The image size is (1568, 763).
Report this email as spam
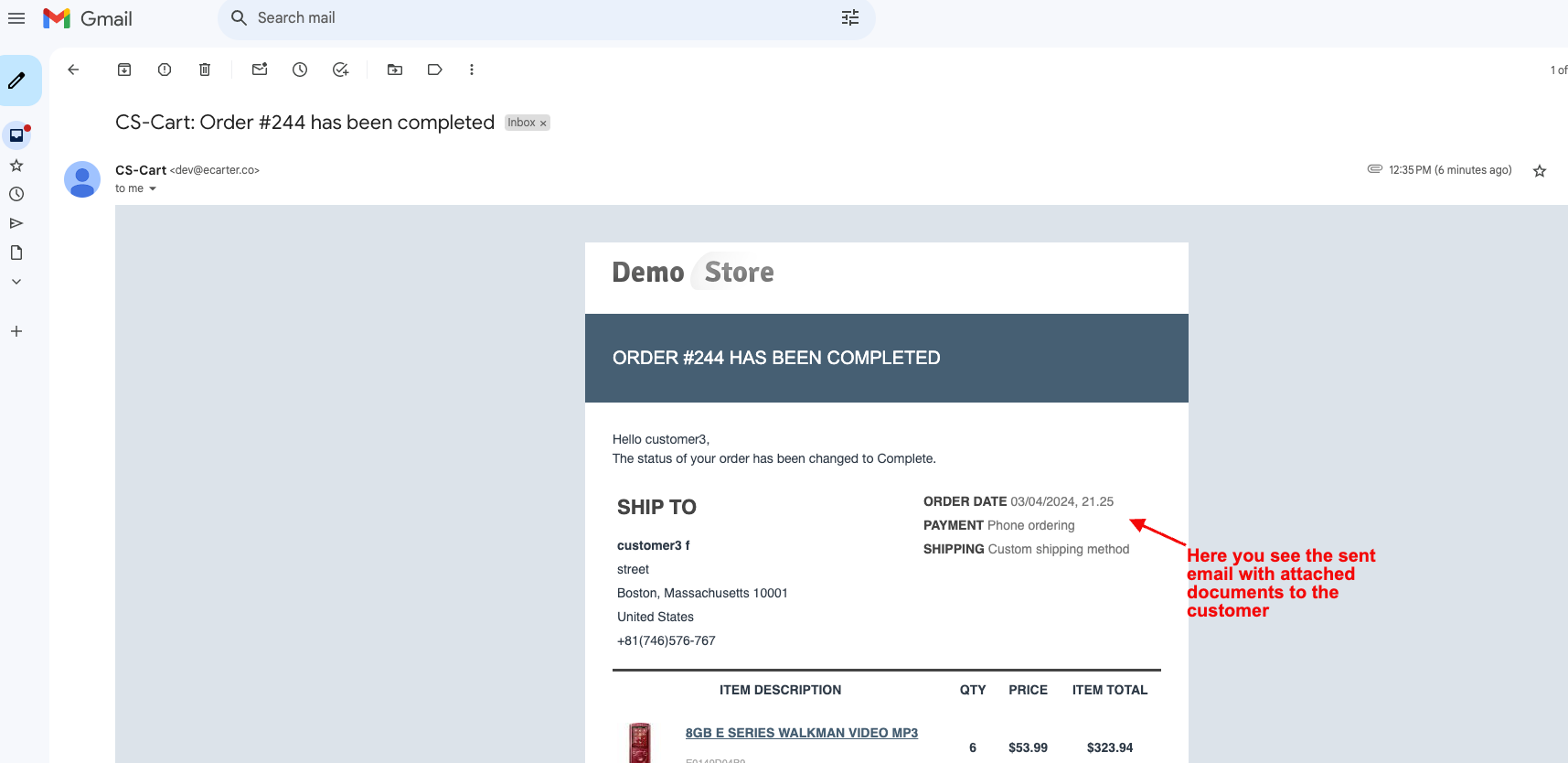165,70
